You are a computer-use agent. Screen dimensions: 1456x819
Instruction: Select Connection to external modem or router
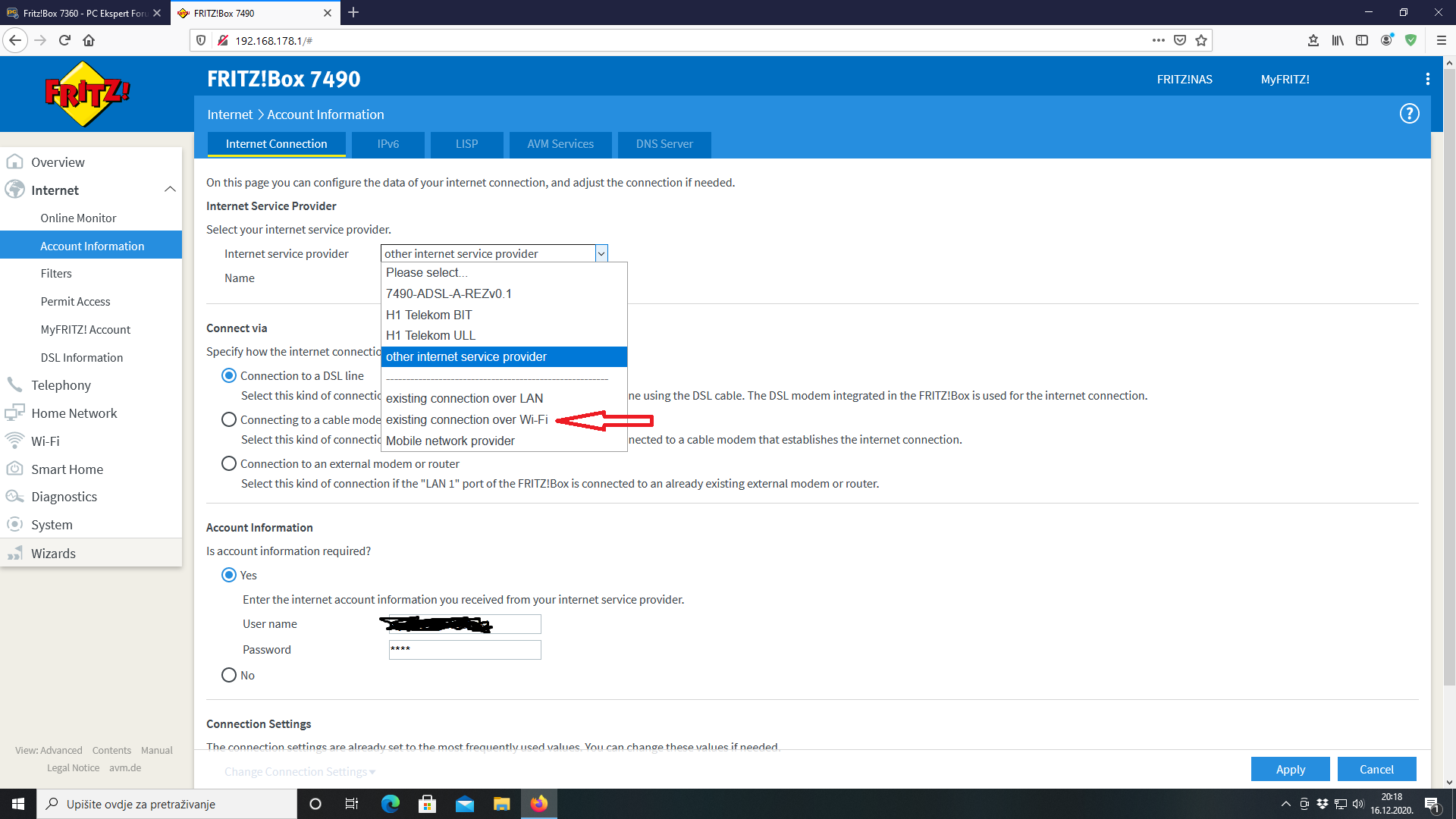pos(229,463)
